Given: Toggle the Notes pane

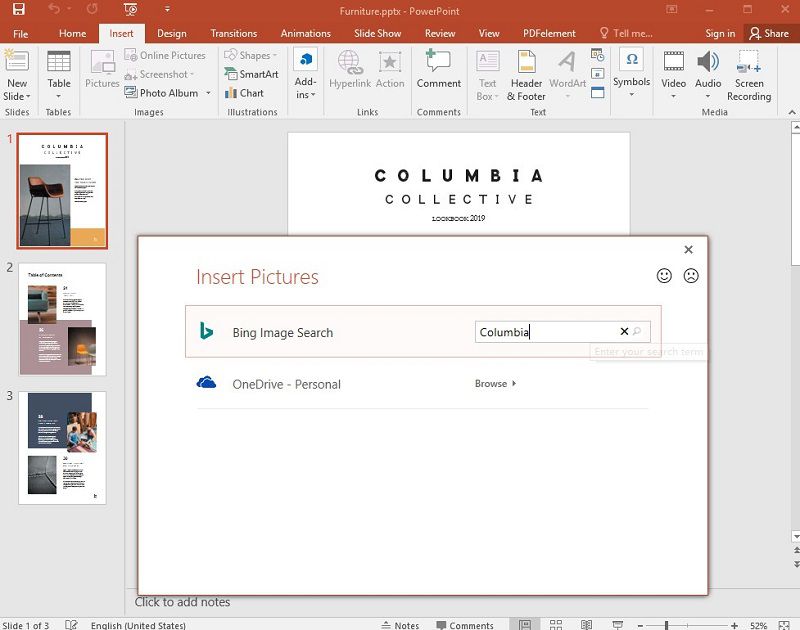Looking at the screenshot, I should pos(401,625).
